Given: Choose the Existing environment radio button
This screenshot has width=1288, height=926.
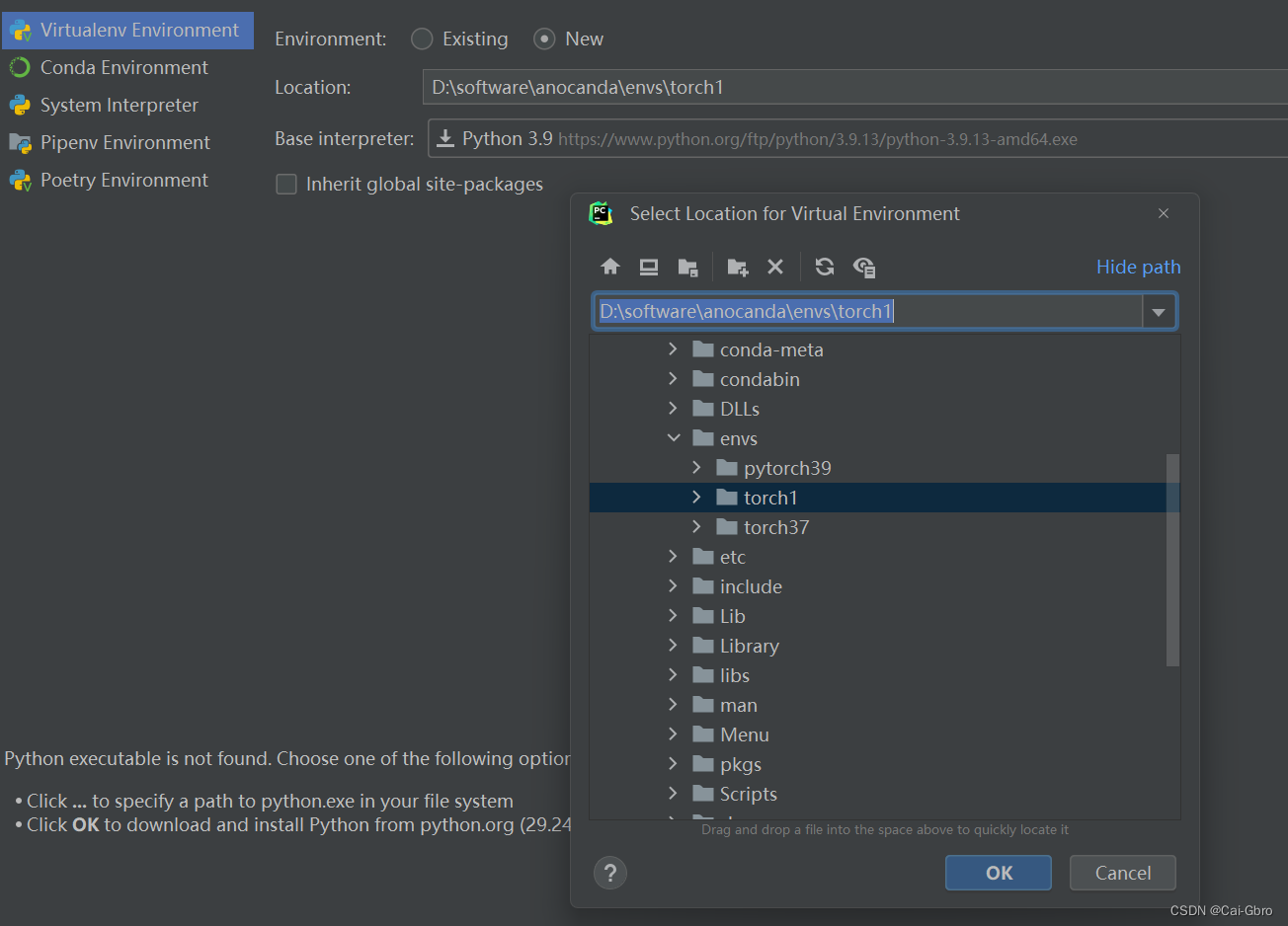Looking at the screenshot, I should 422,39.
